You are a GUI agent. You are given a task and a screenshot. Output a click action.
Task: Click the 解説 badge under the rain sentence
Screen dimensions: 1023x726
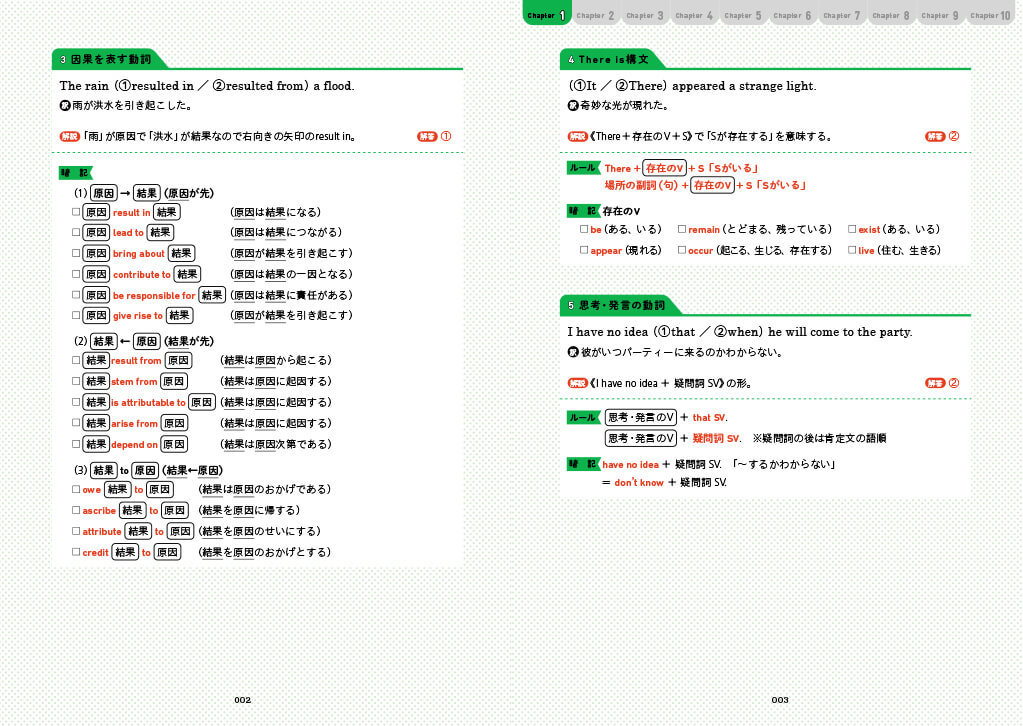point(69,136)
